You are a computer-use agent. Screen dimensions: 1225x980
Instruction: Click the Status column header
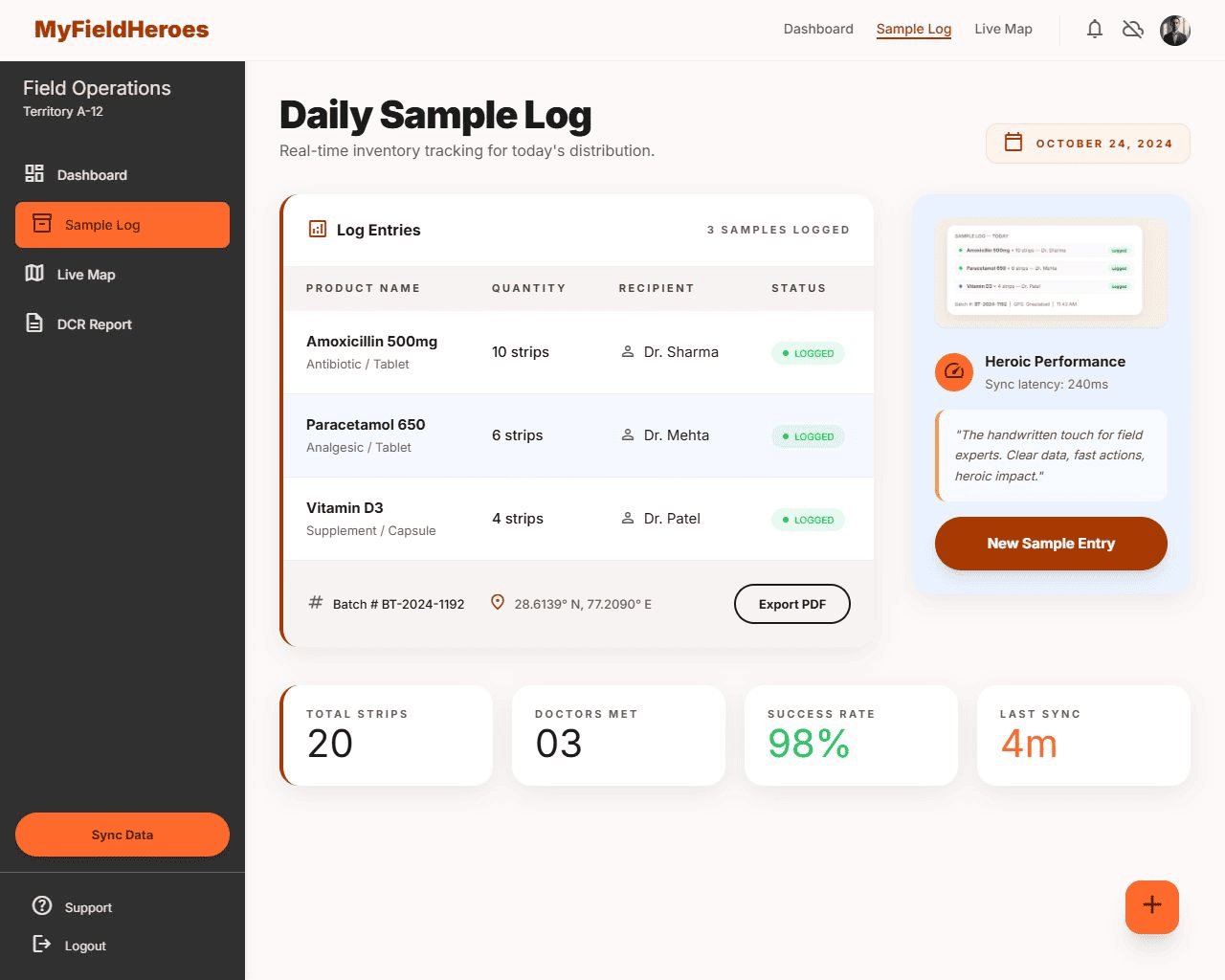point(799,288)
